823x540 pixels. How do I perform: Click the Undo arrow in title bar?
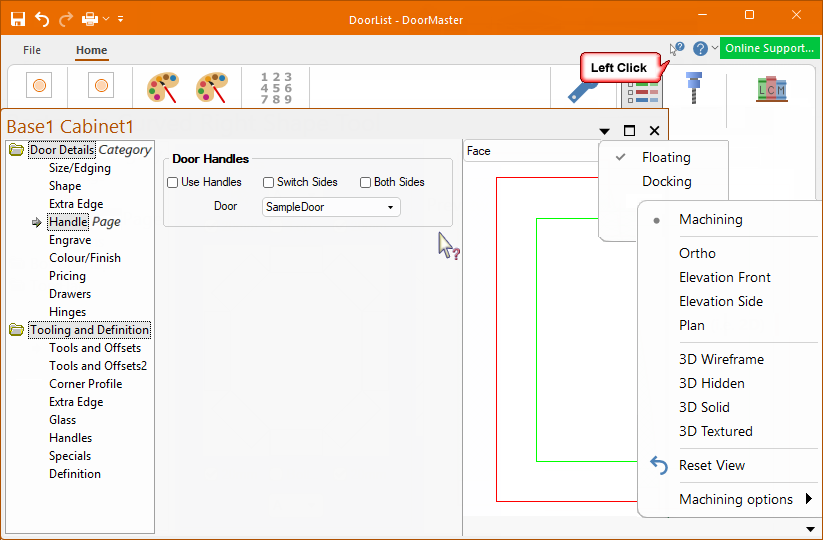[x=41, y=19]
